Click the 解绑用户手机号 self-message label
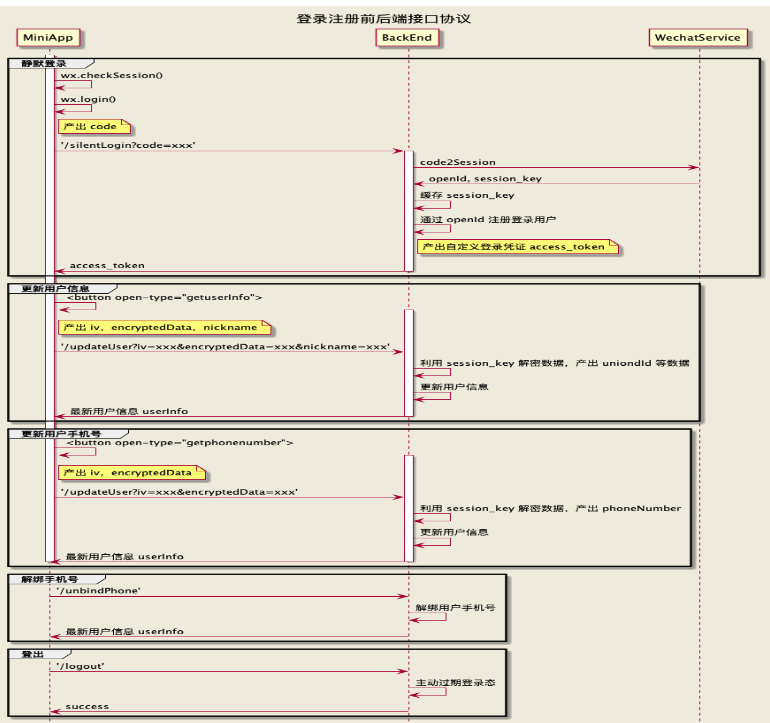Image resolution: width=770 pixels, height=723 pixels. click(455, 608)
